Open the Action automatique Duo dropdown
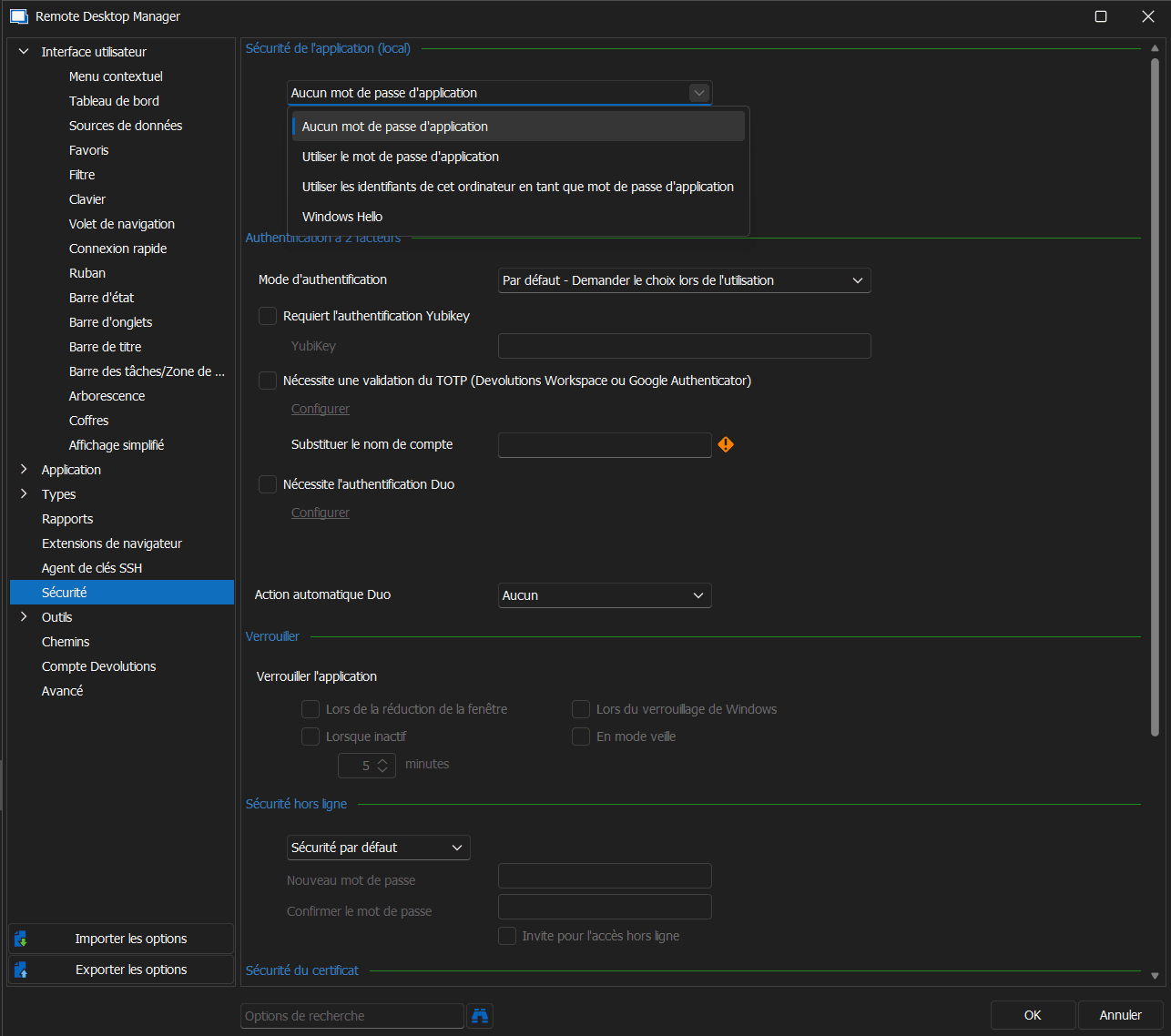The height and width of the screenshot is (1036, 1171). (x=604, y=595)
